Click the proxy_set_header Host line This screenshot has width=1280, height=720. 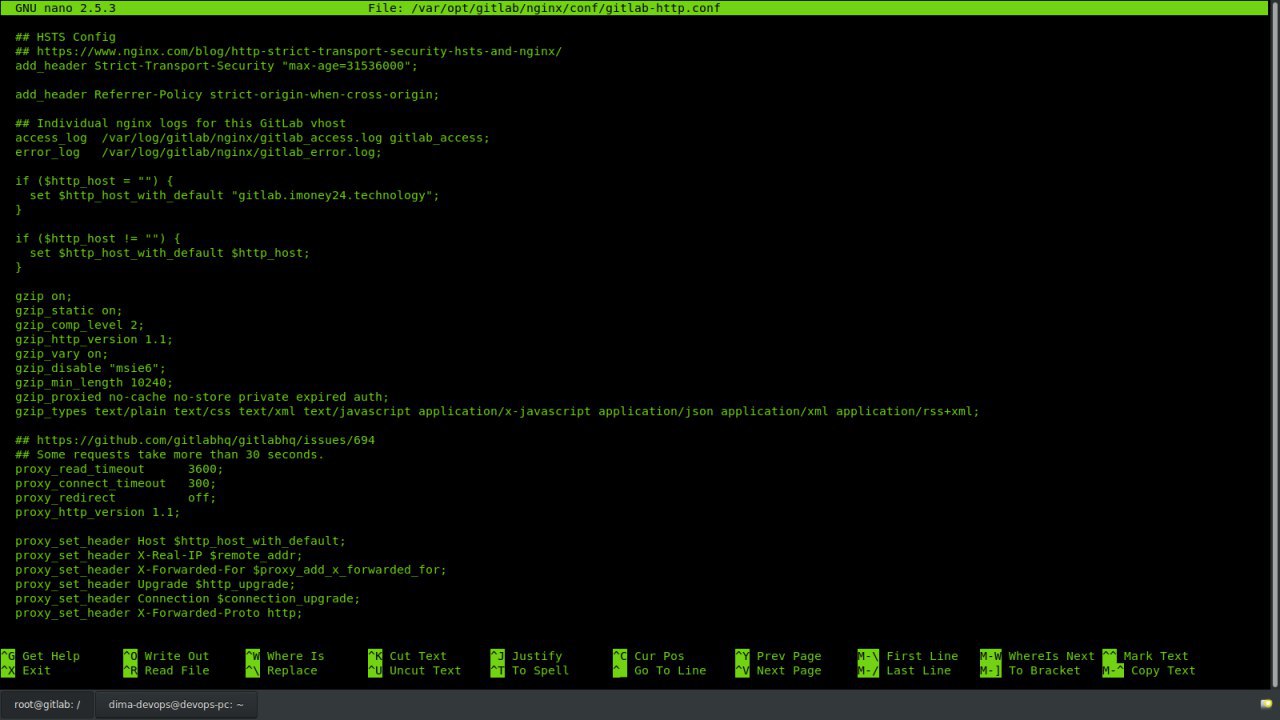point(180,541)
